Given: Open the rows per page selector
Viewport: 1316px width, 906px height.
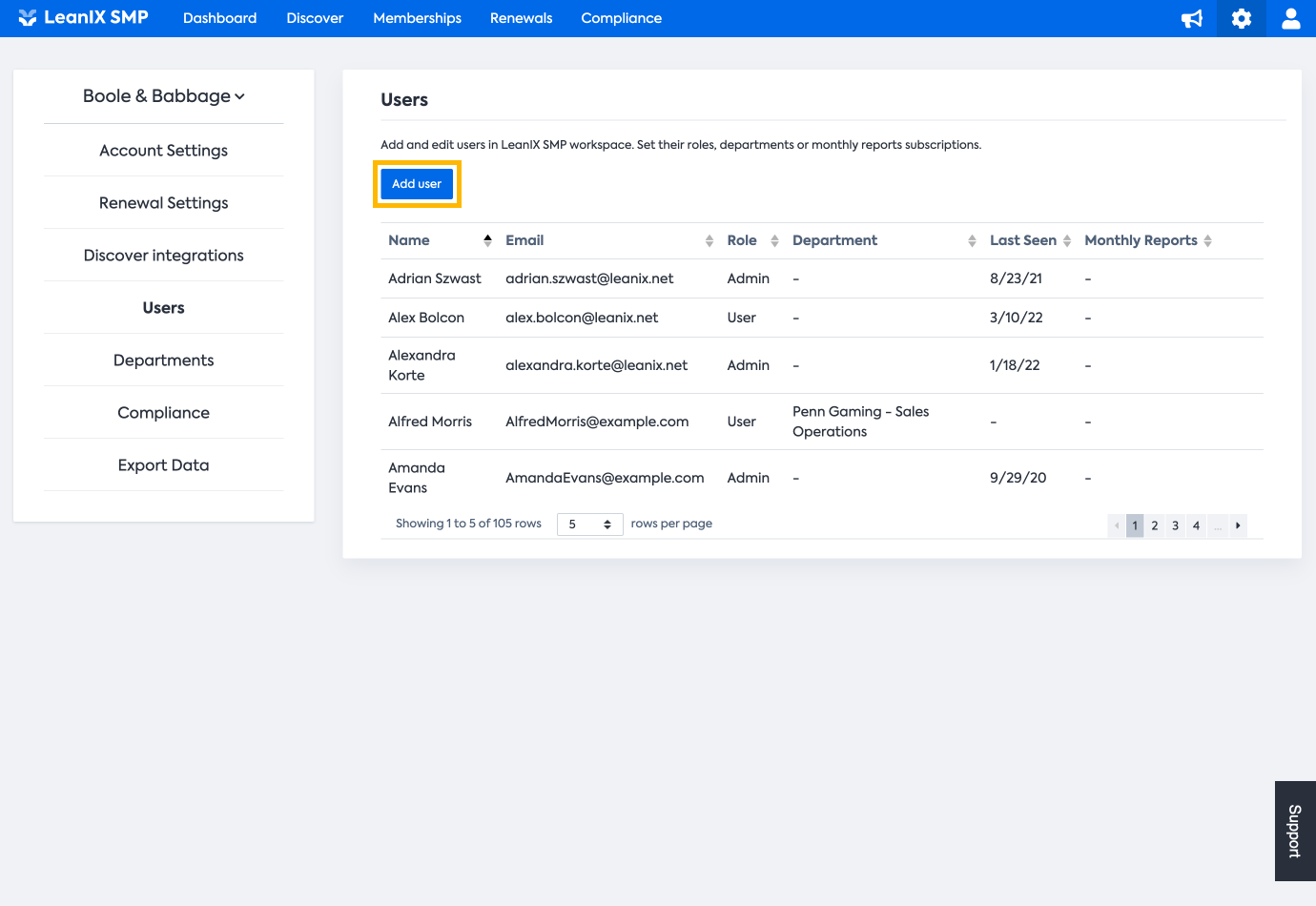Looking at the screenshot, I should pos(590,525).
